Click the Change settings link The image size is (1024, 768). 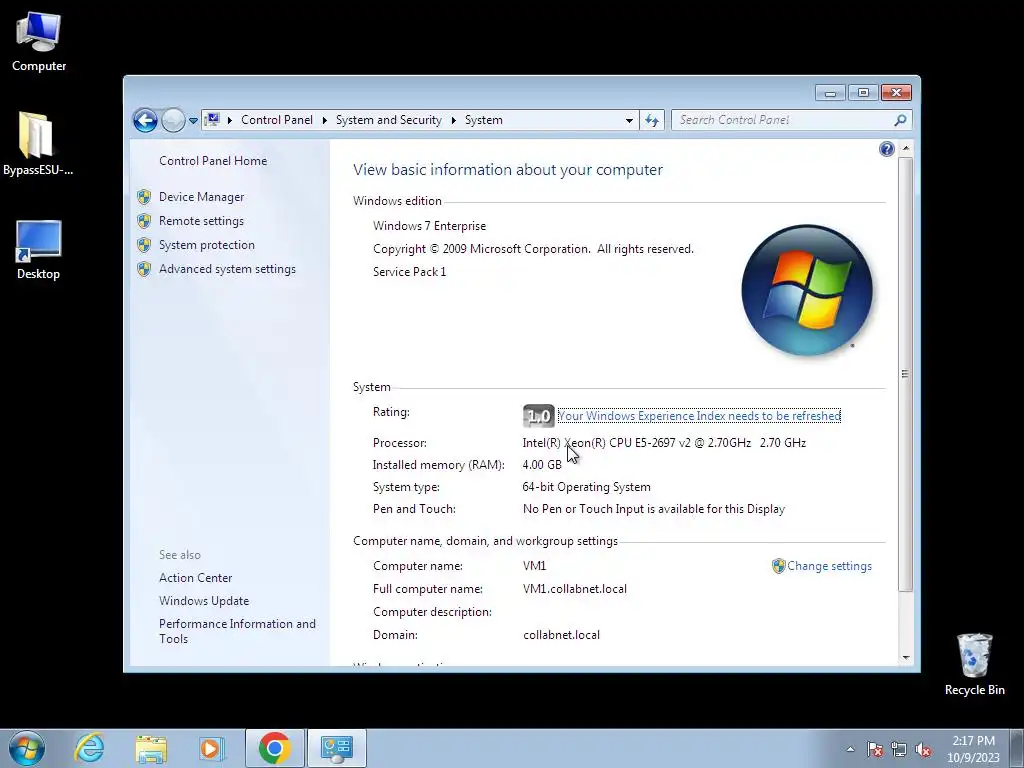pyautogui.click(x=829, y=566)
